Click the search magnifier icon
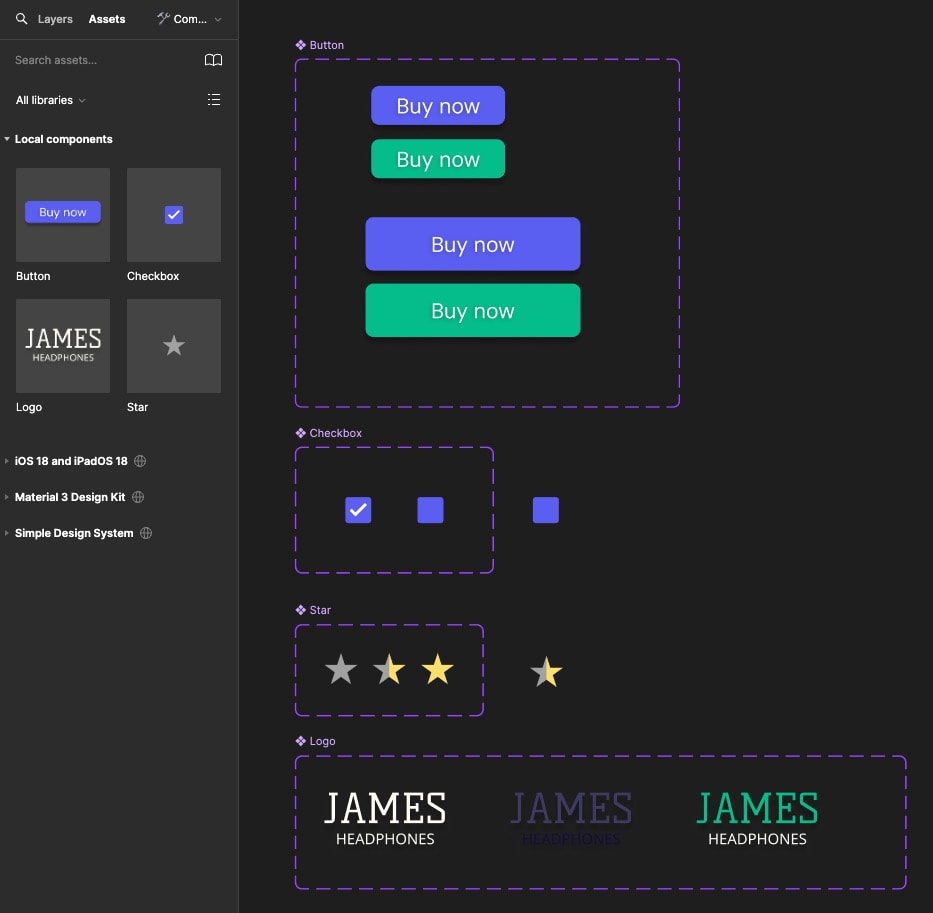 (21, 18)
